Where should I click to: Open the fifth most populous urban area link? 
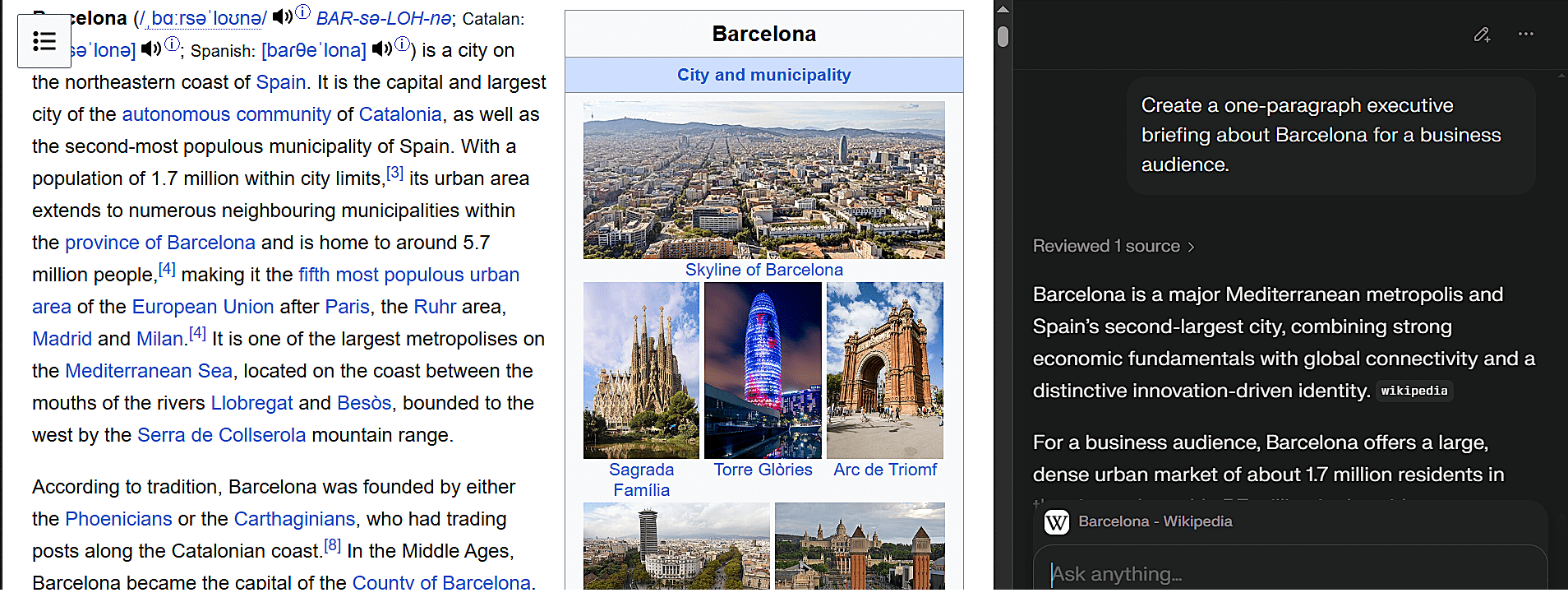click(x=409, y=275)
